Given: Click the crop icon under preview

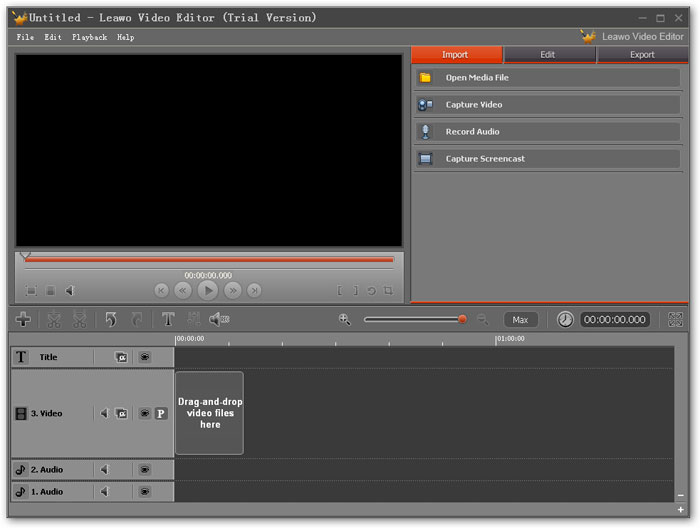Looking at the screenshot, I should click(388, 291).
